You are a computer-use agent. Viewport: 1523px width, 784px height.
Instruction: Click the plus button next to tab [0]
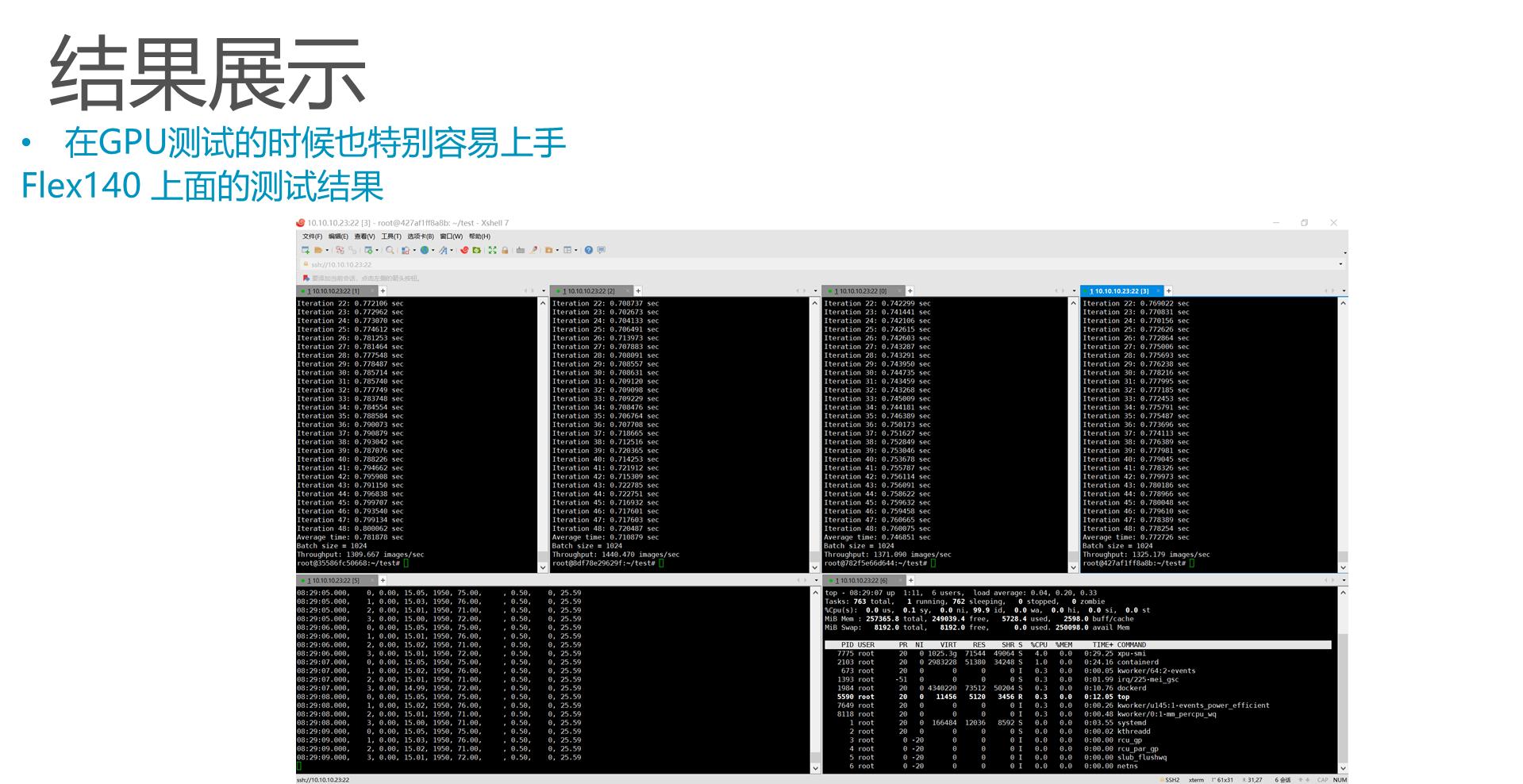point(910,290)
